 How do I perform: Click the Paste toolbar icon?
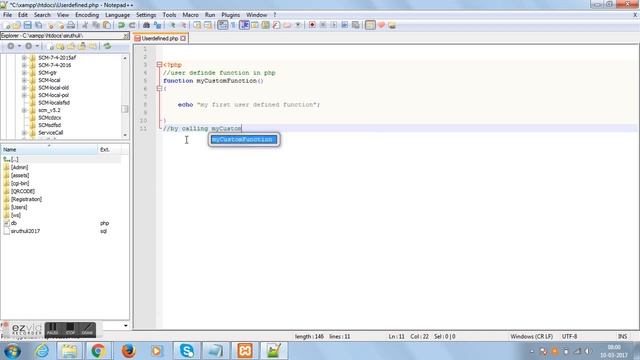[x=107, y=25]
